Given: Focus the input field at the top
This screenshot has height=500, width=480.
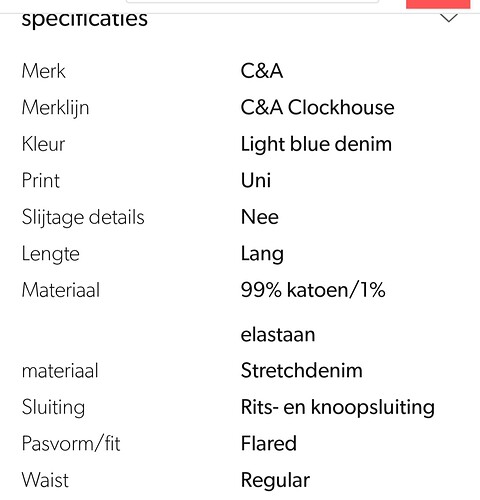Looking at the screenshot, I should click(x=252, y=1).
